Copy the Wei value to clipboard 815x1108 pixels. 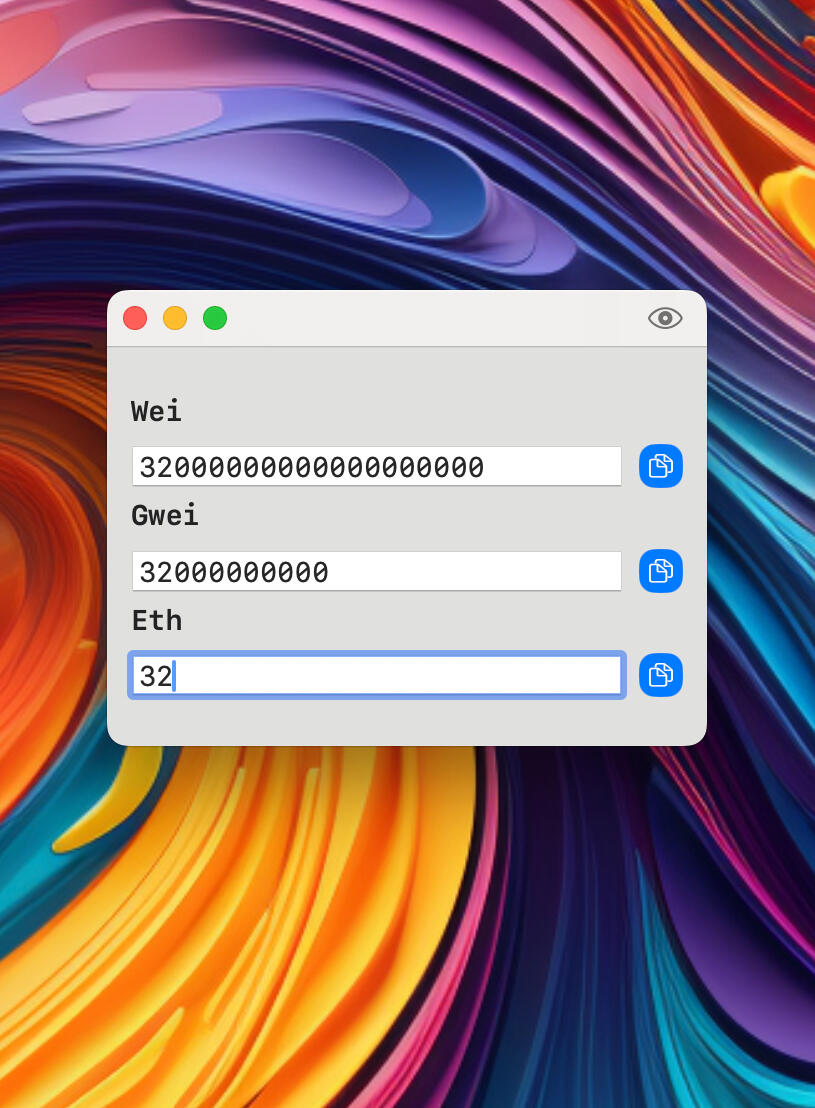tap(660, 466)
